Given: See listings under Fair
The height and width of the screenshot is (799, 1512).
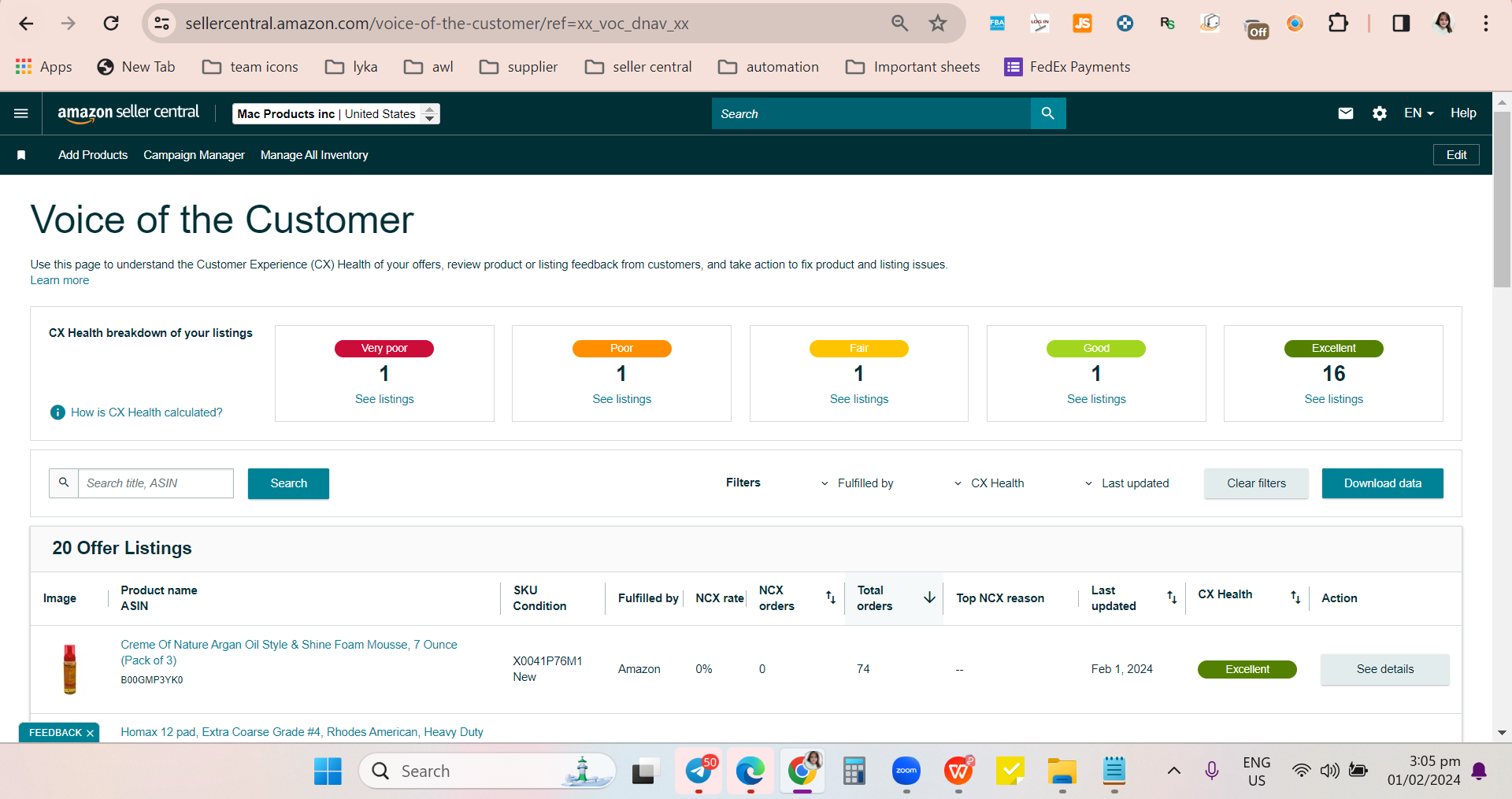Looking at the screenshot, I should 859,399.
